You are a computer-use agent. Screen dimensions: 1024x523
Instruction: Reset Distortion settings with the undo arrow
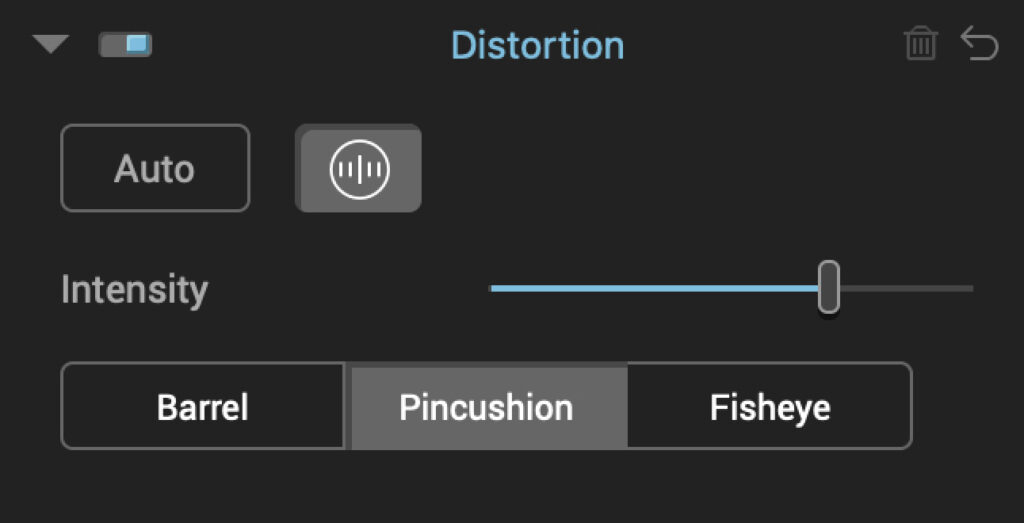tap(979, 44)
